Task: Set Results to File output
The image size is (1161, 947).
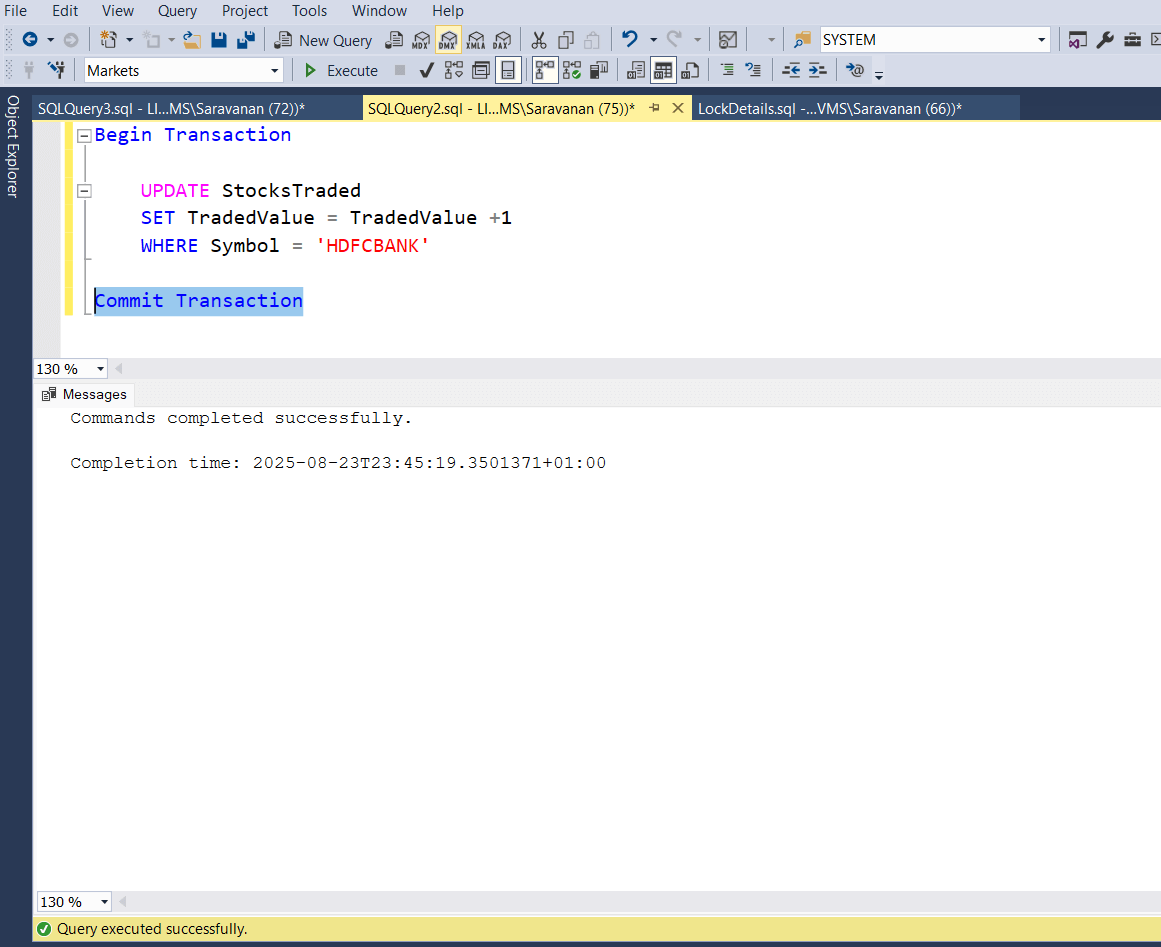Action: 690,70
